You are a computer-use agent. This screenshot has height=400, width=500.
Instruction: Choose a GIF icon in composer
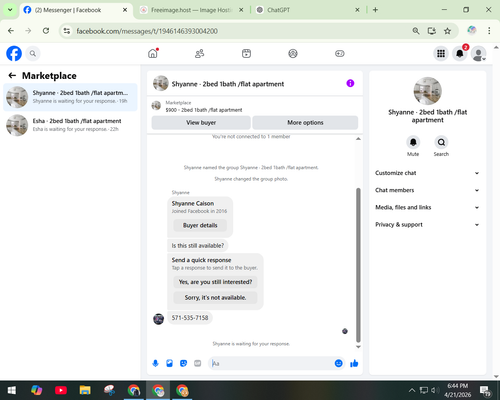(198, 363)
